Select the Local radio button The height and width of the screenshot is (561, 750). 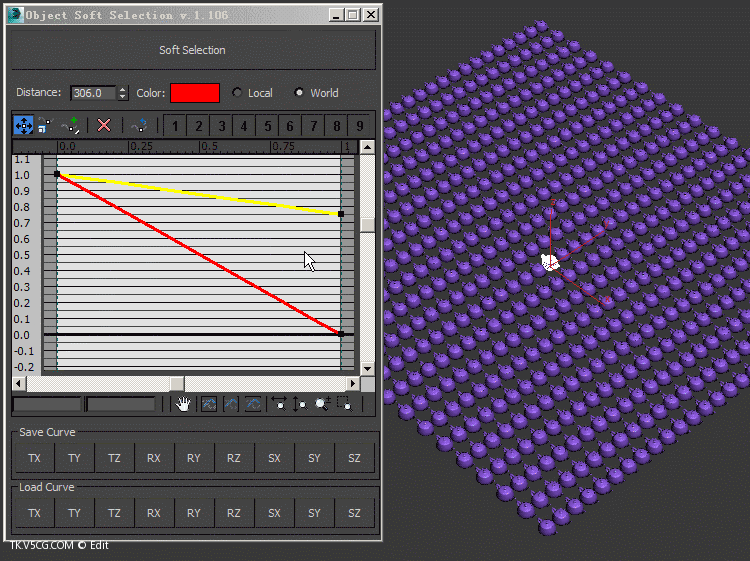[x=237, y=93]
